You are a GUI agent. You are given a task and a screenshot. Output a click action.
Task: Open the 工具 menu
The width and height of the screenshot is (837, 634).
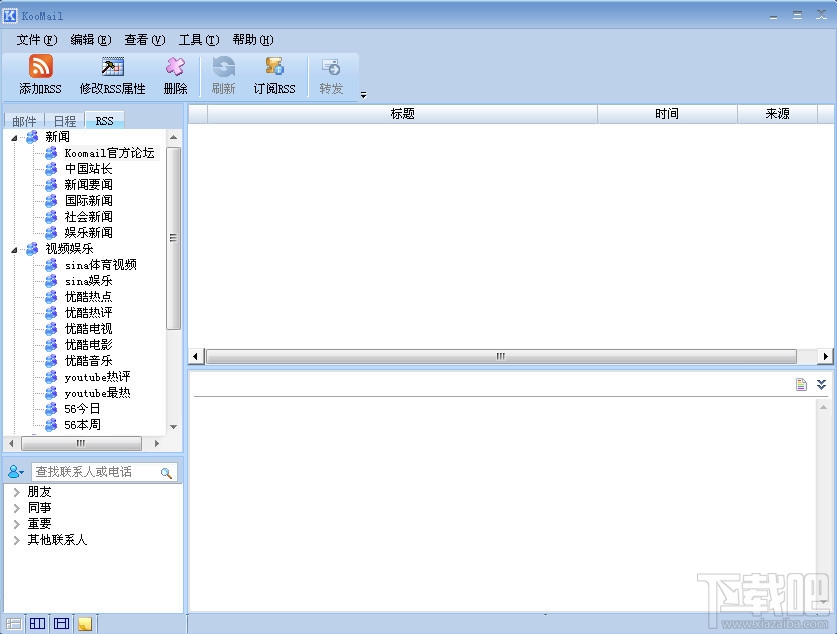point(197,40)
